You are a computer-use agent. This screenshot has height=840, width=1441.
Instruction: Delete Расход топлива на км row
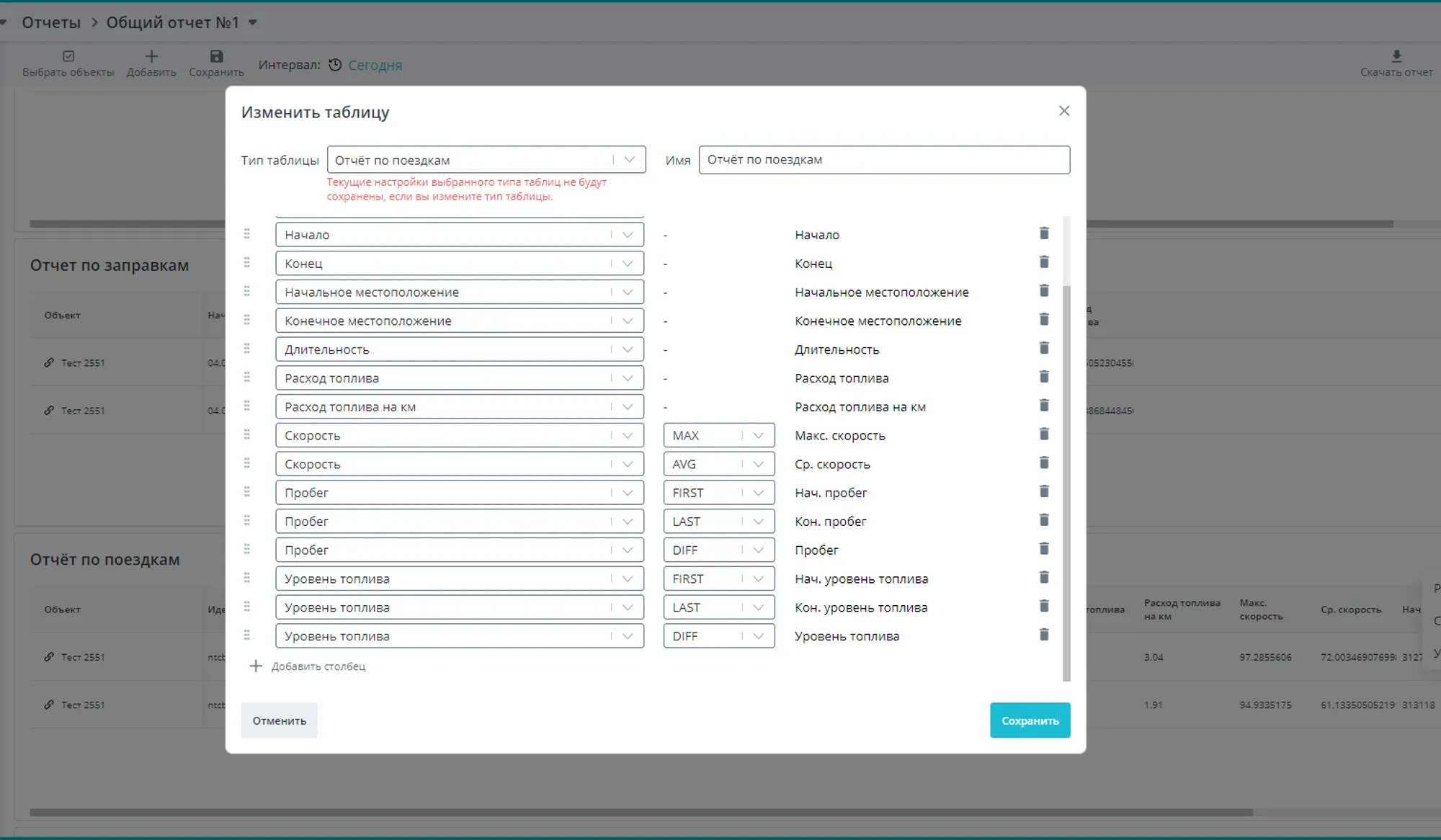pos(1043,406)
